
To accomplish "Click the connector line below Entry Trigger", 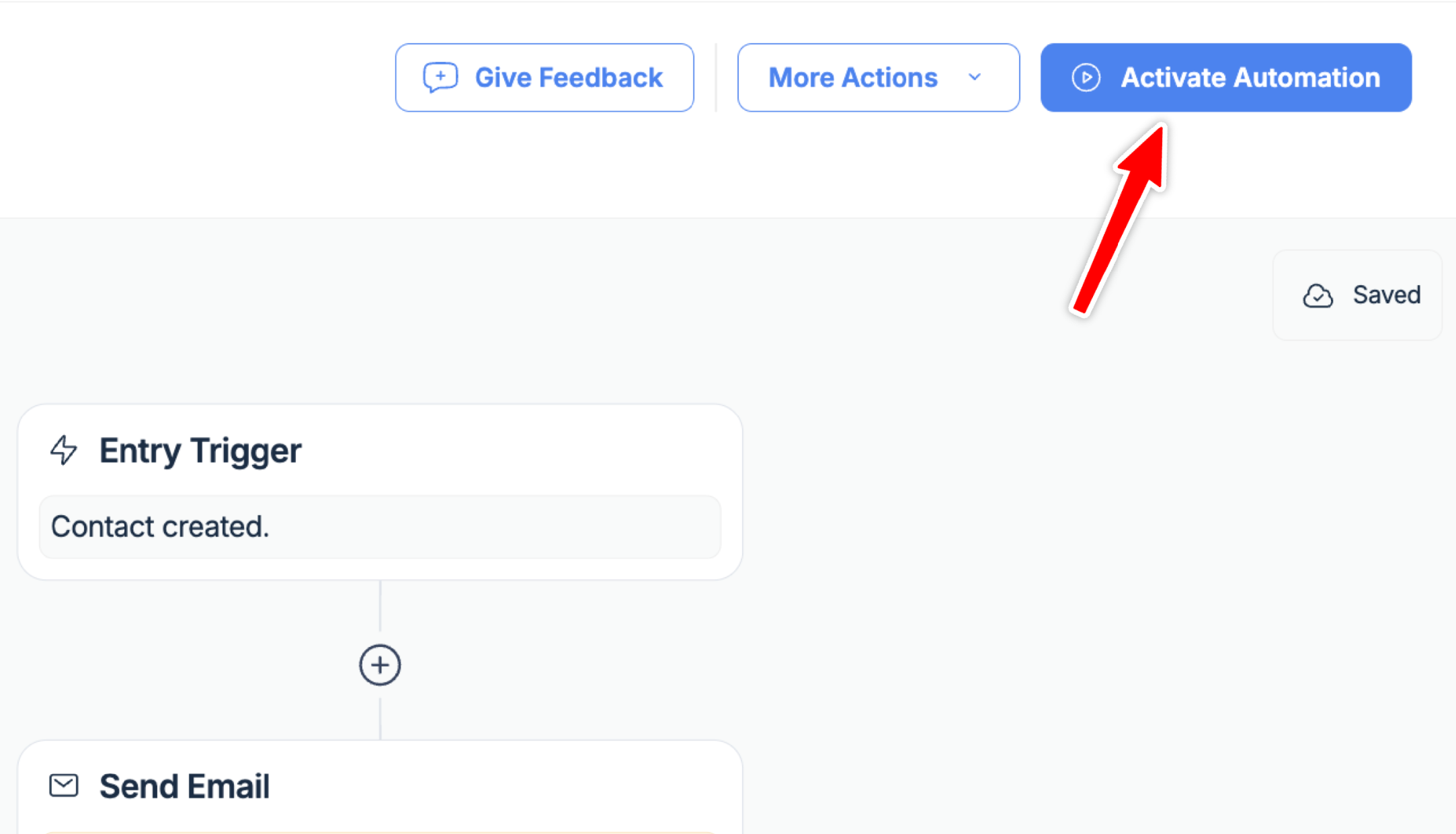I will 380,605.
